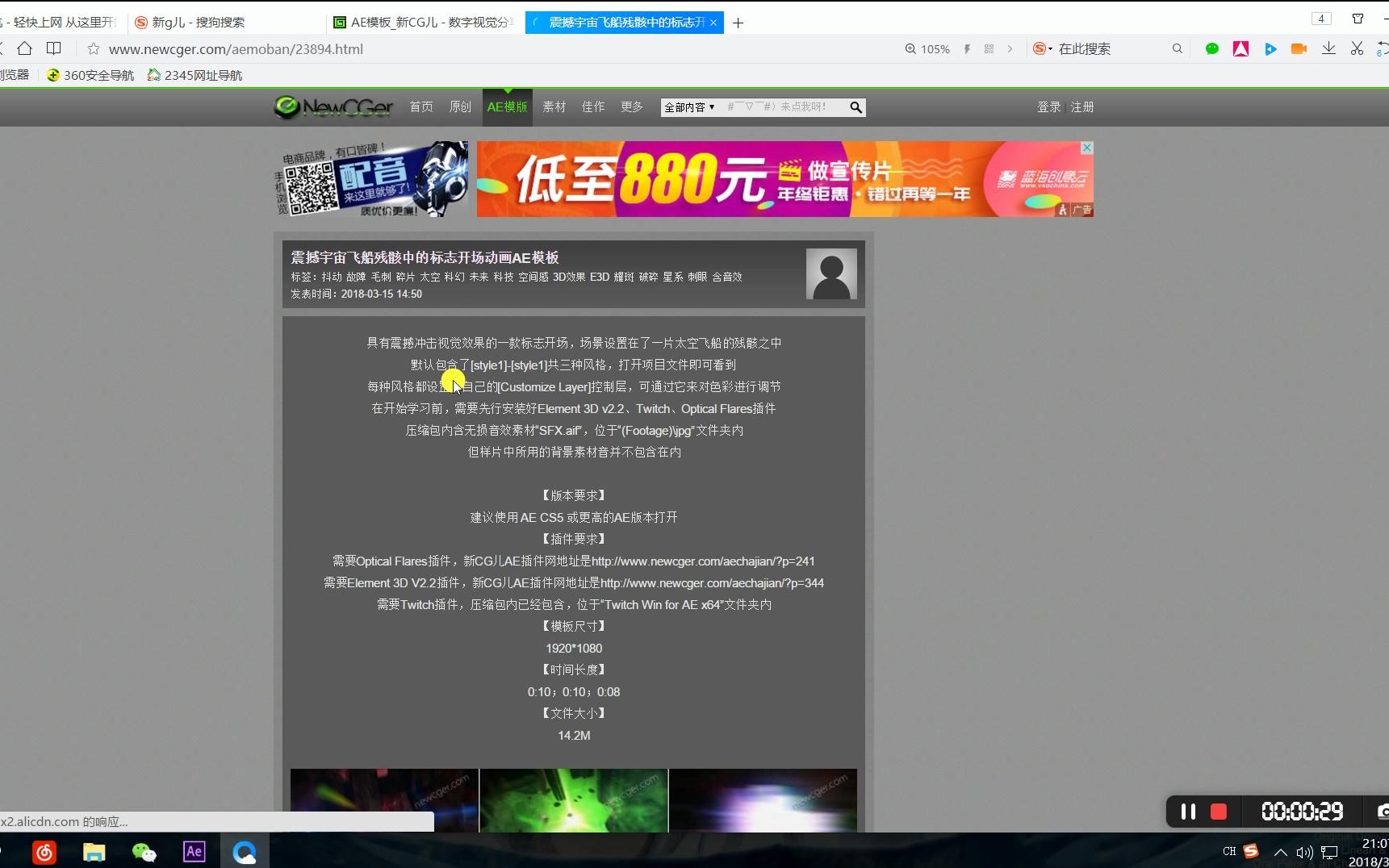Click the 登录 login link
Image resolution: width=1389 pixels, height=868 pixels.
pos(1049,106)
